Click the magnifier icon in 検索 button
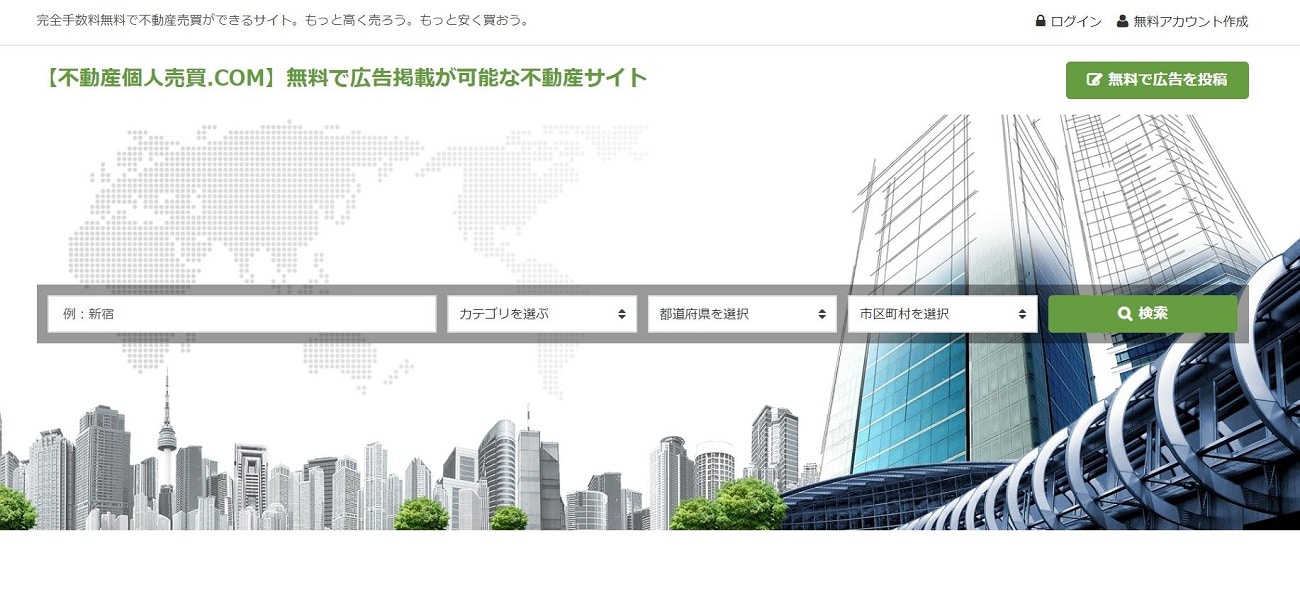1300x589 pixels. tap(1125, 314)
